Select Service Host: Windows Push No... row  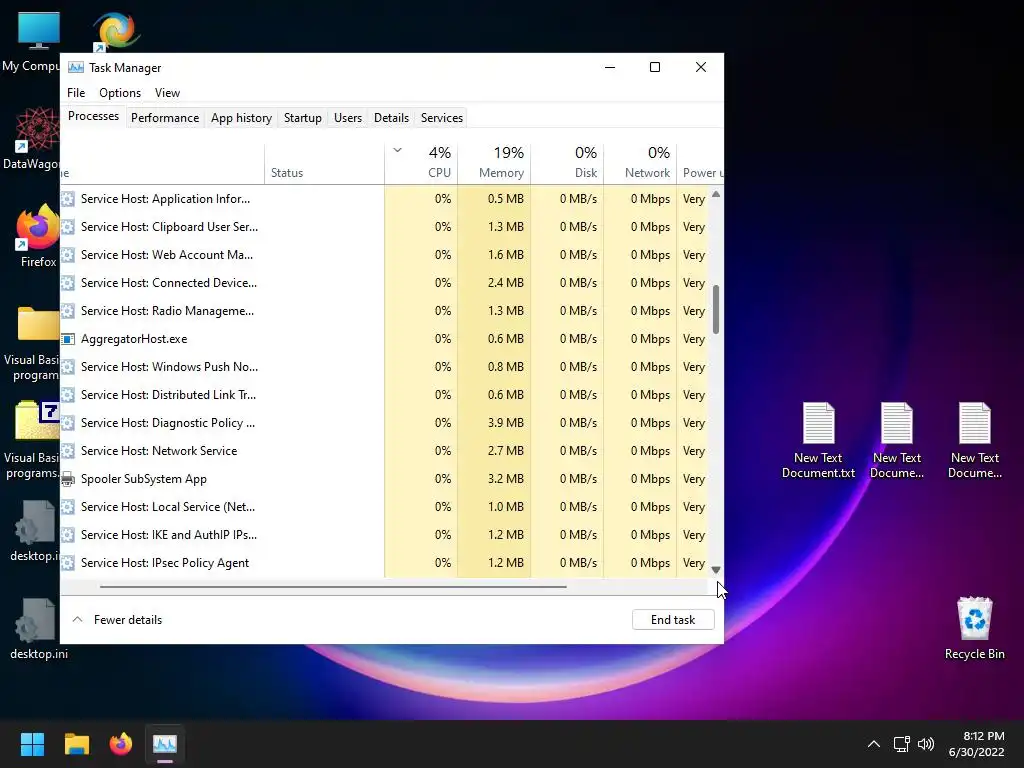pyautogui.click(x=384, y=367)
